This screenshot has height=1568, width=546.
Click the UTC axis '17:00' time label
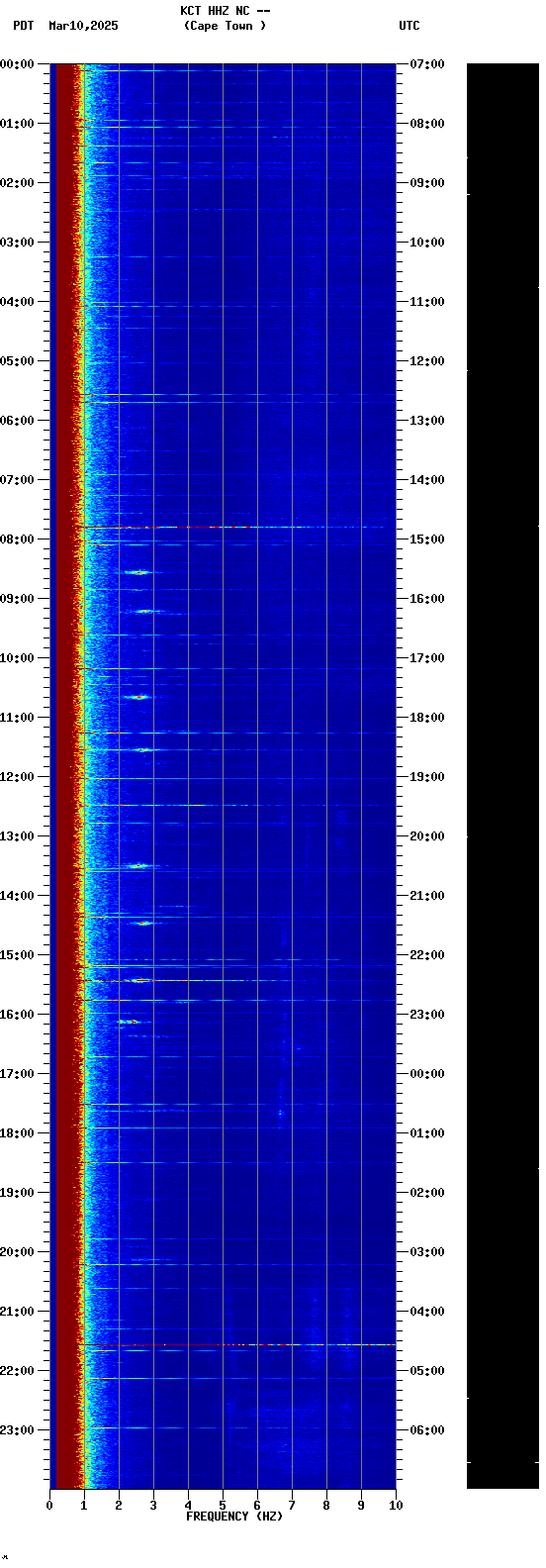point(427,658)
